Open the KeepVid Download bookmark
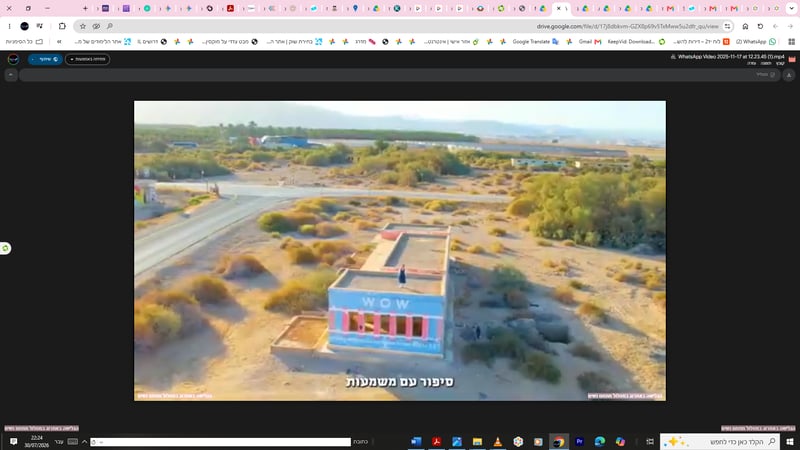The height and width of the screenshot is (450, 800). pos(636,42)
